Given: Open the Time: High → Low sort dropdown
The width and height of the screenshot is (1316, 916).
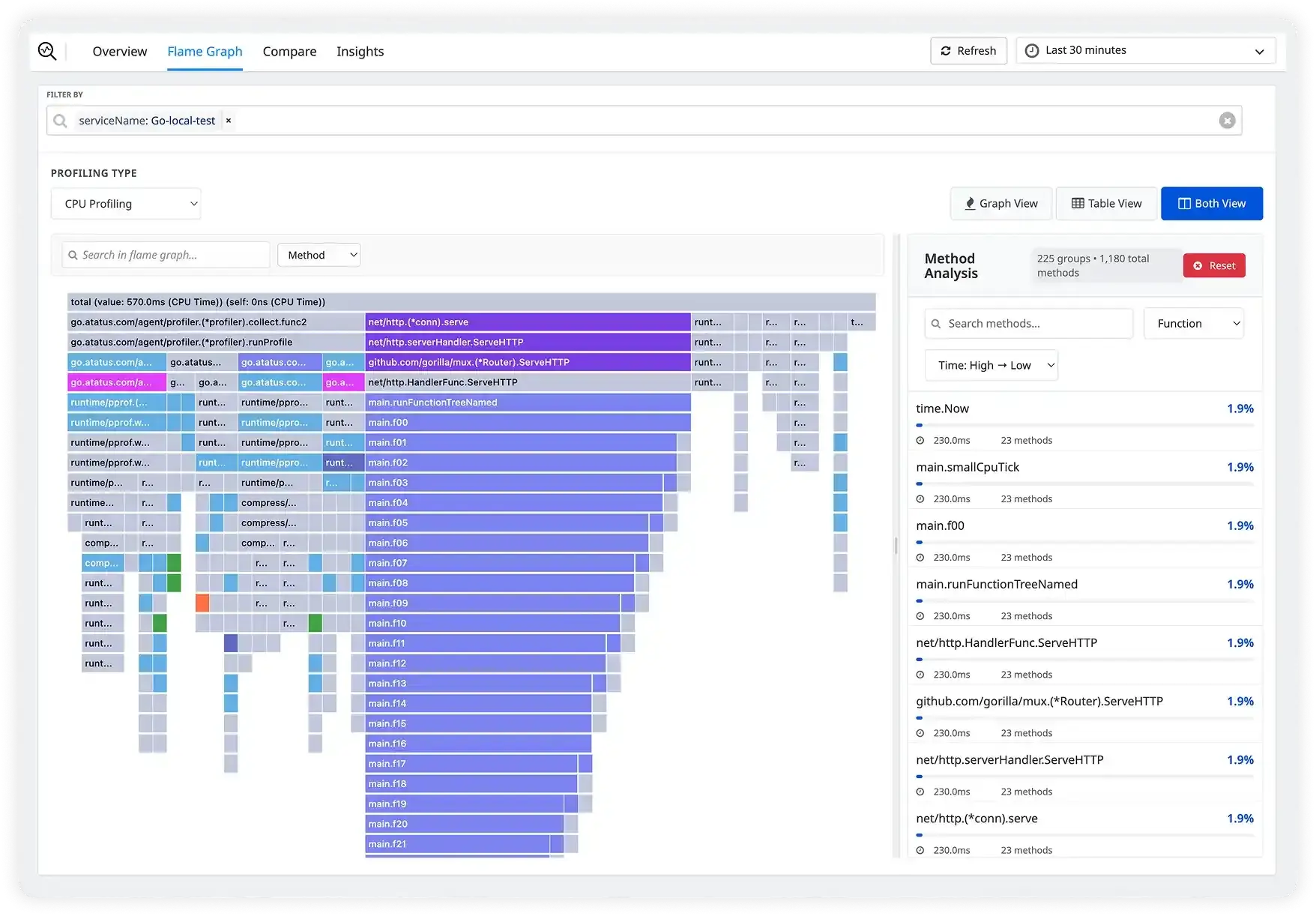Looking at the screenshot, I should click(991, 366).
